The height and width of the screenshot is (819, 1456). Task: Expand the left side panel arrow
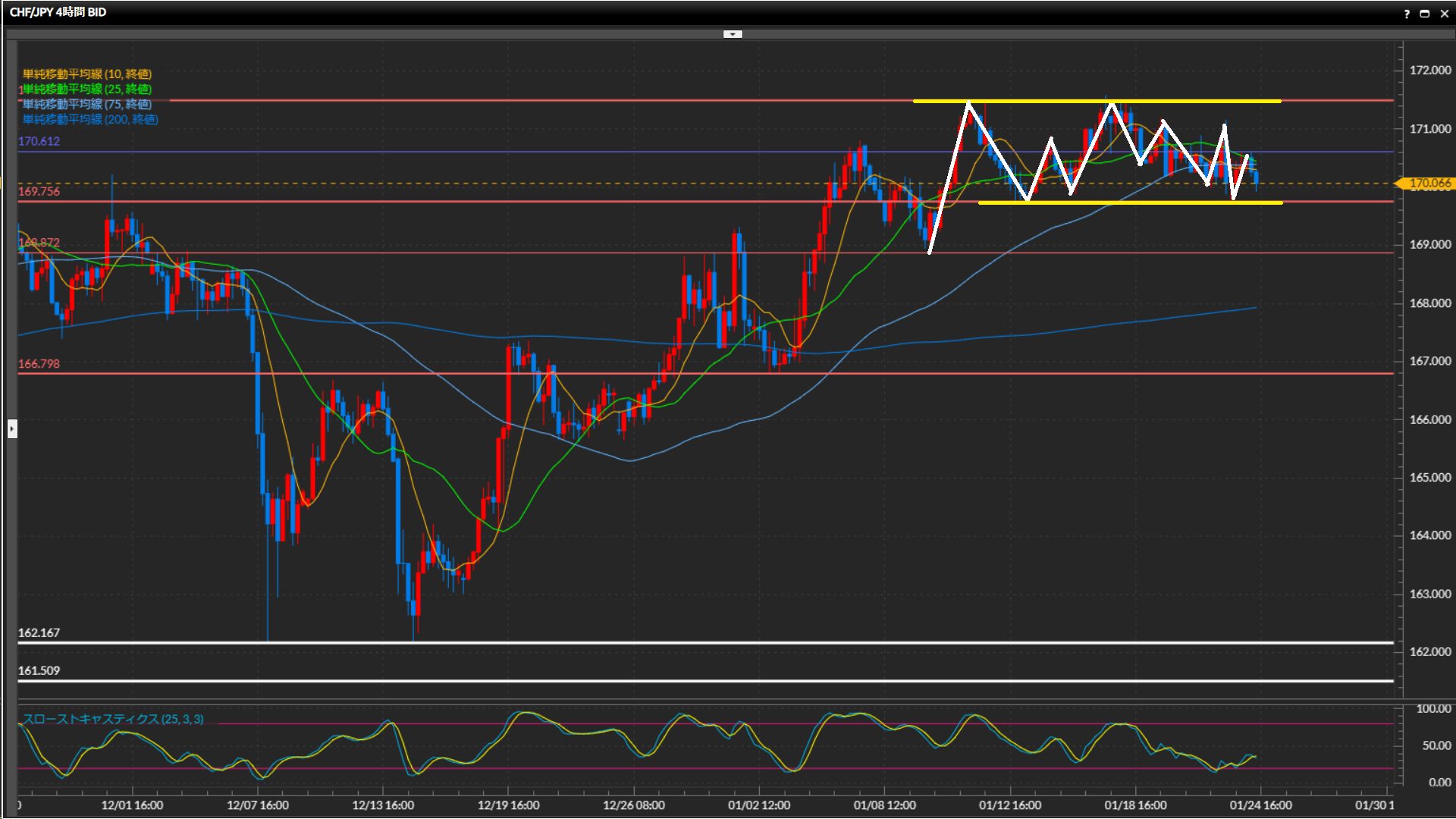pos(12,429)
